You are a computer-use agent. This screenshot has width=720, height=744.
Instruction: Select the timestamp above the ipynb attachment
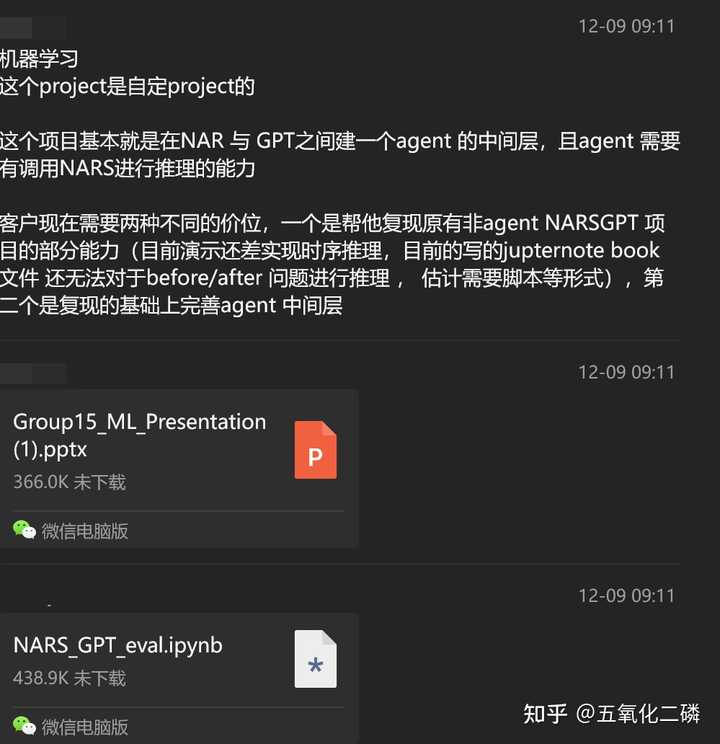(626, 596)
